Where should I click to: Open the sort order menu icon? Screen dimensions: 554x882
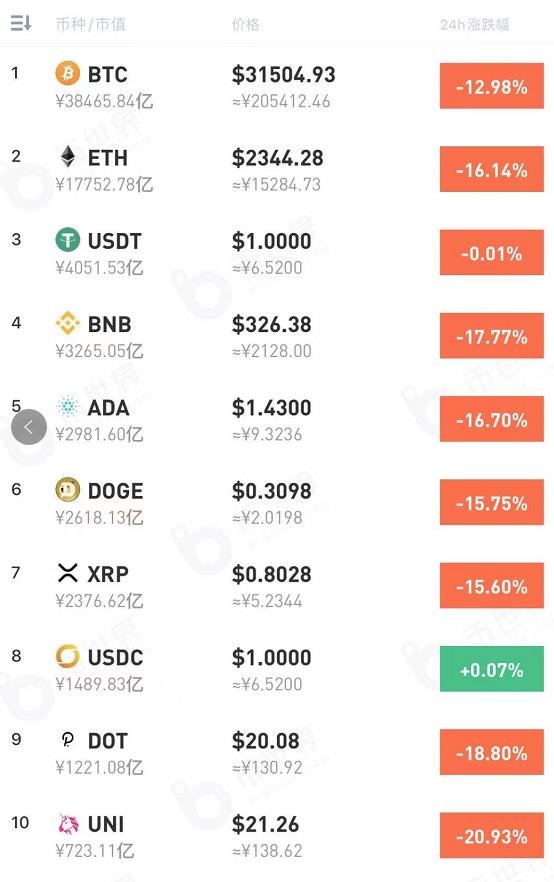21,24
